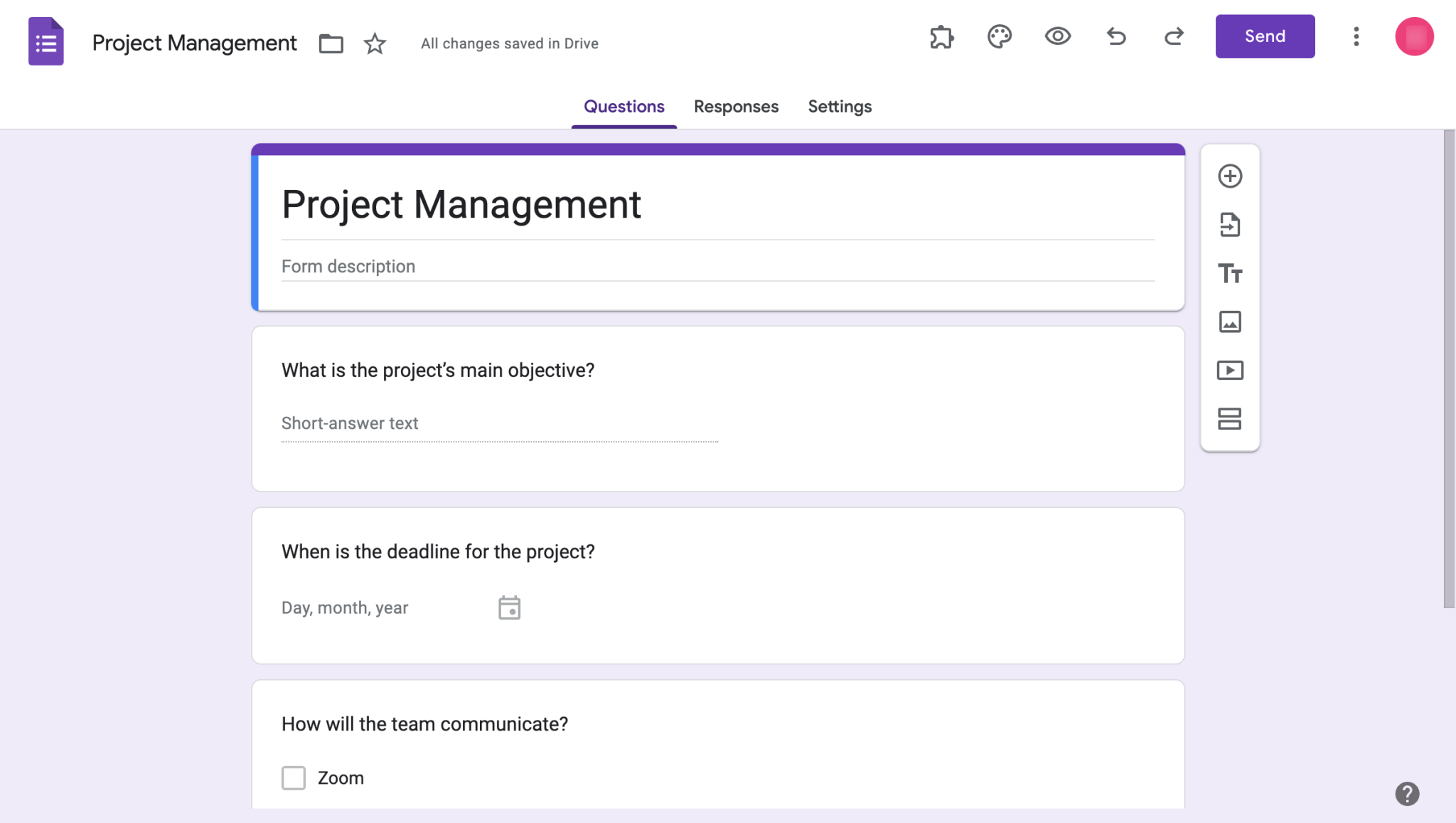Check the Zoom communication option
The width and height of the screenshot is (1456, 823).
[x=293, y=777]
